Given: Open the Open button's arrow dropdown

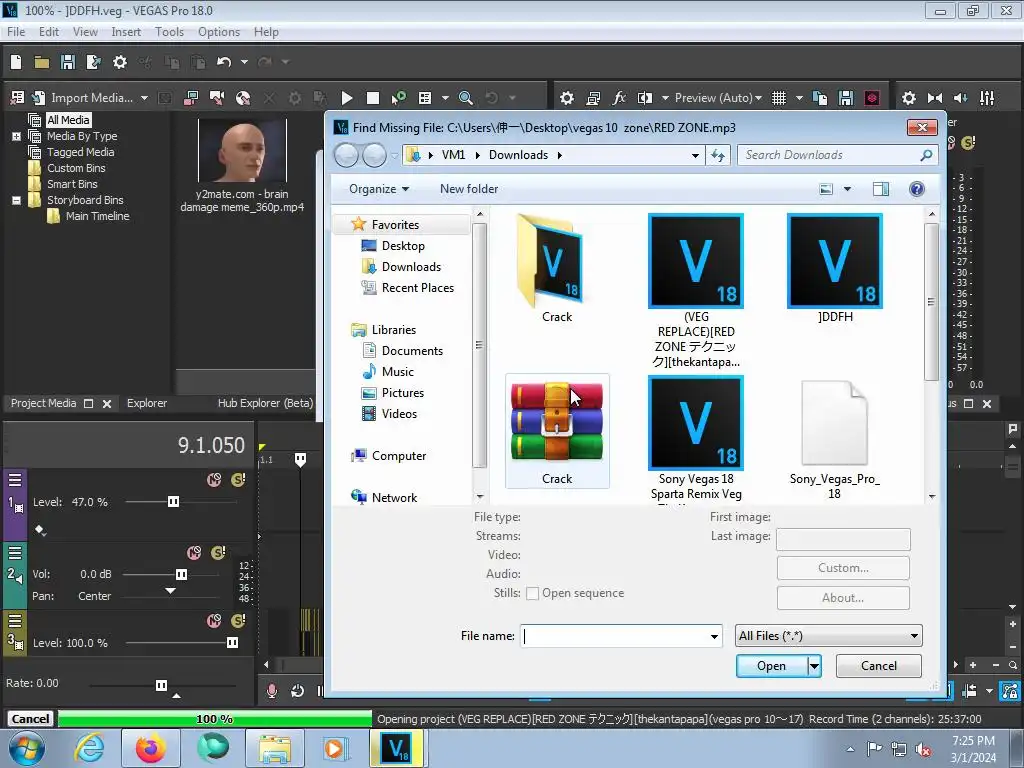Looking at the screenshot, I should tap(814, 666).
